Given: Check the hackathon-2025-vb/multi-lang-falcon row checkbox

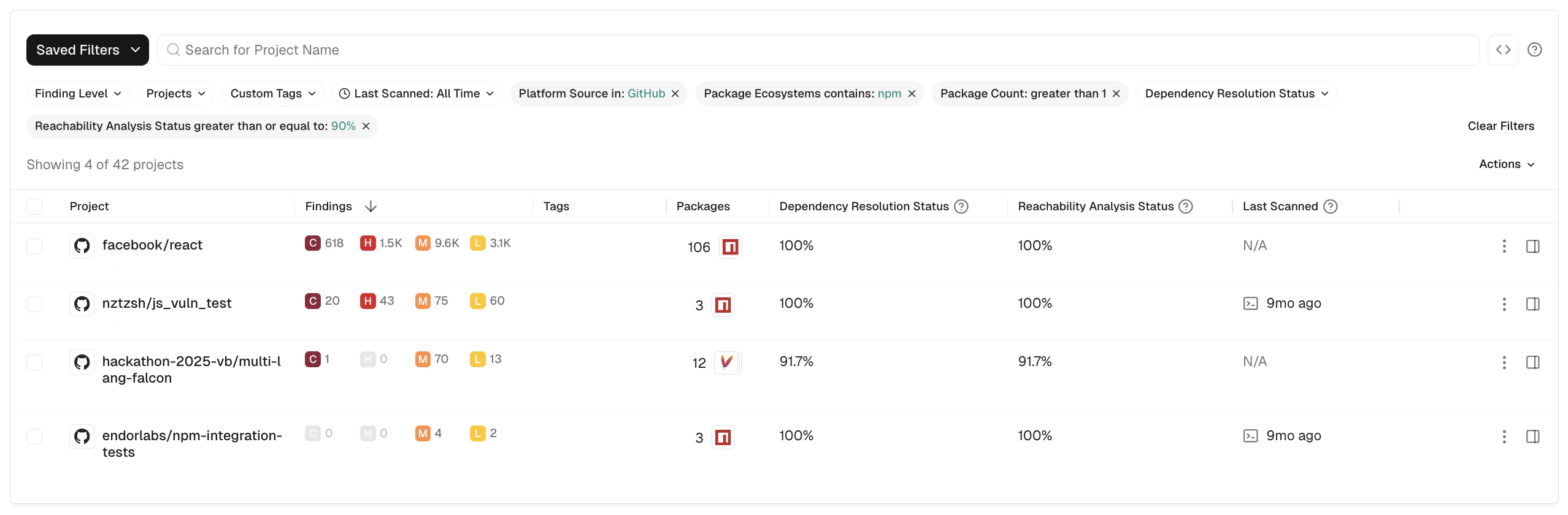Looking at the screenshot, I should [x=34, y=362].
